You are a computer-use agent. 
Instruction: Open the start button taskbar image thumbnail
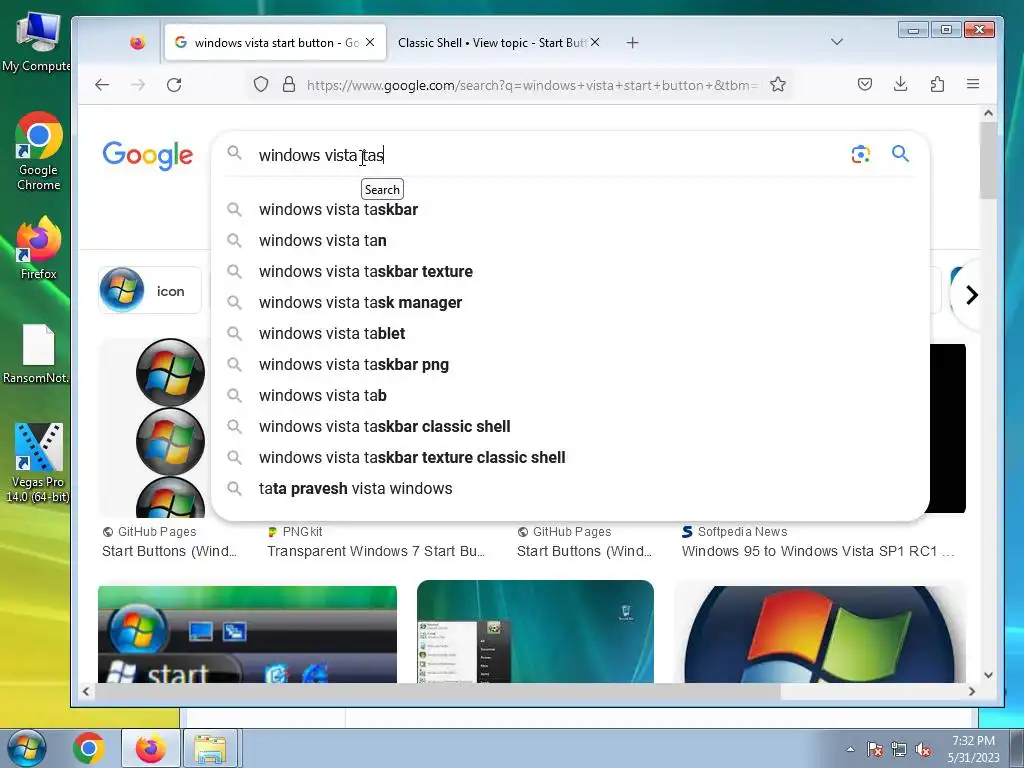tap(248, 634)
